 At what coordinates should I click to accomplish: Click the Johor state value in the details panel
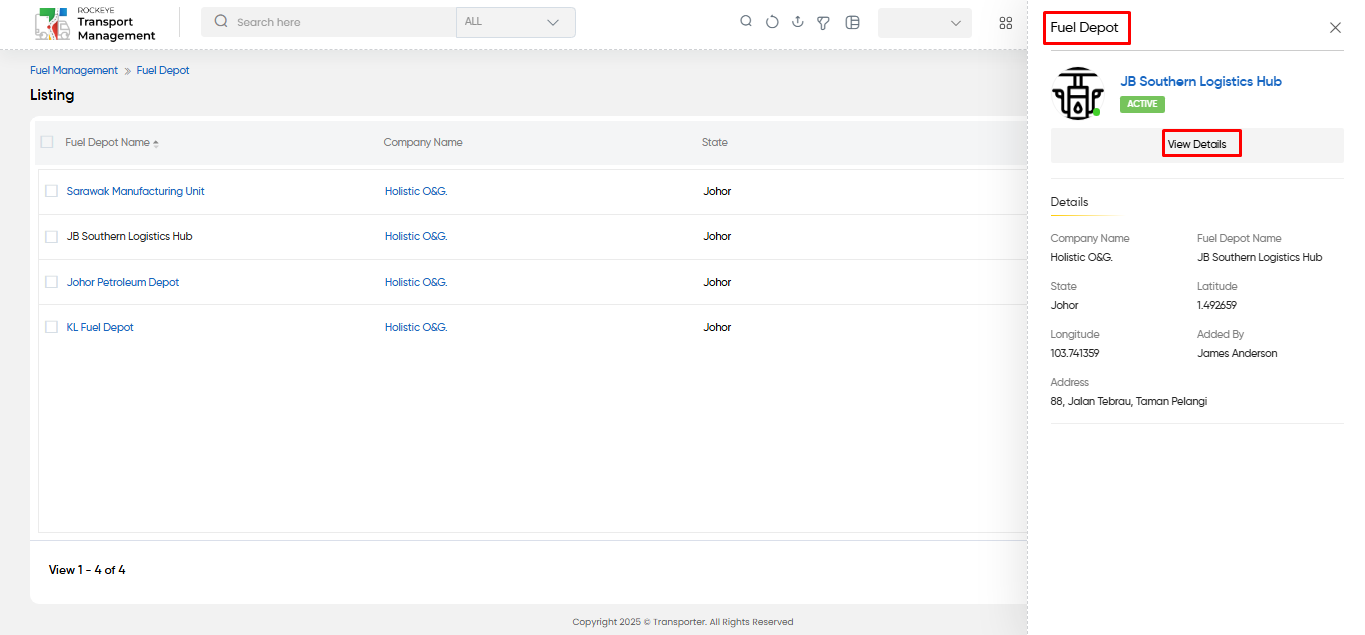(x=1065, y=306)
